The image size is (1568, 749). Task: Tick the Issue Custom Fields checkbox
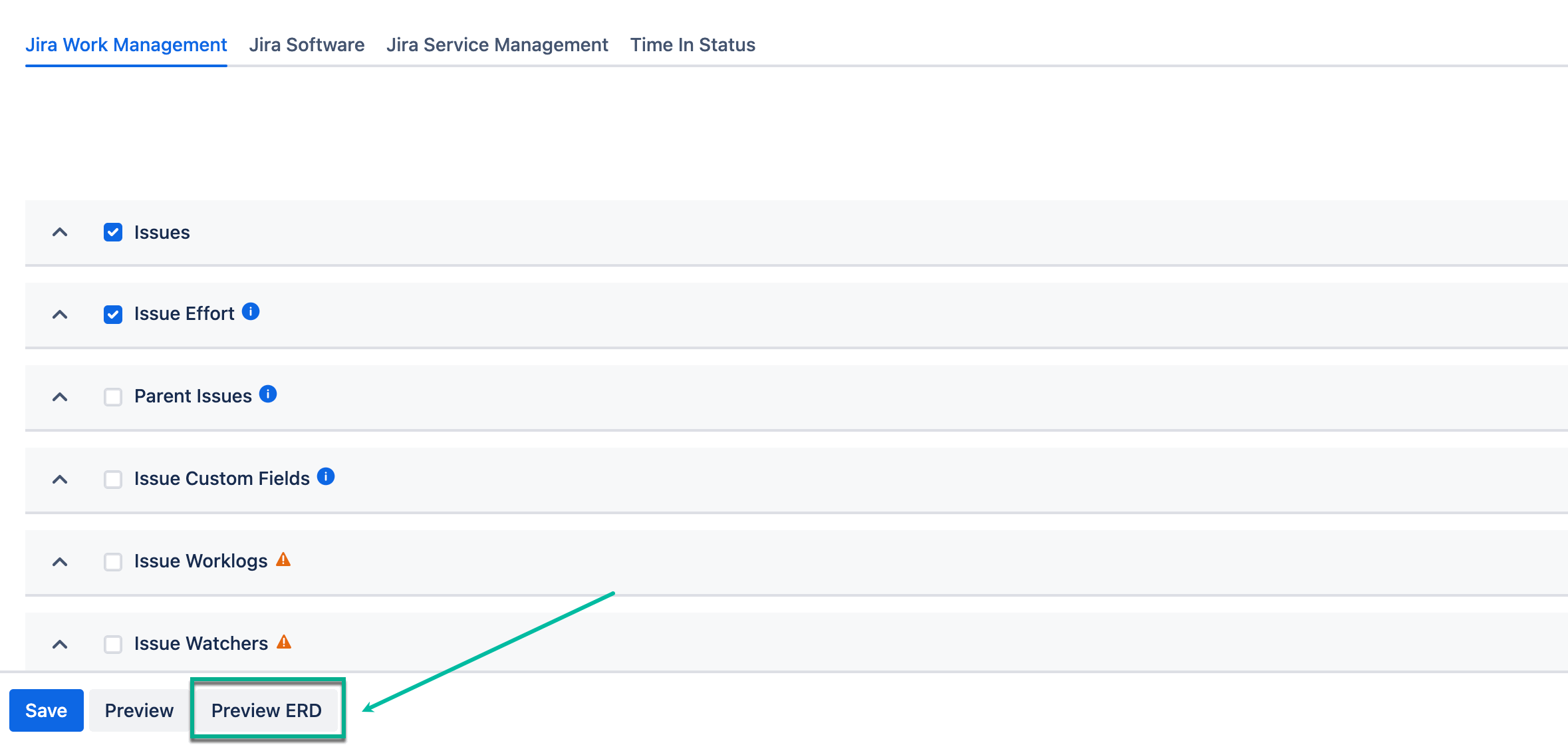[113, 480]
